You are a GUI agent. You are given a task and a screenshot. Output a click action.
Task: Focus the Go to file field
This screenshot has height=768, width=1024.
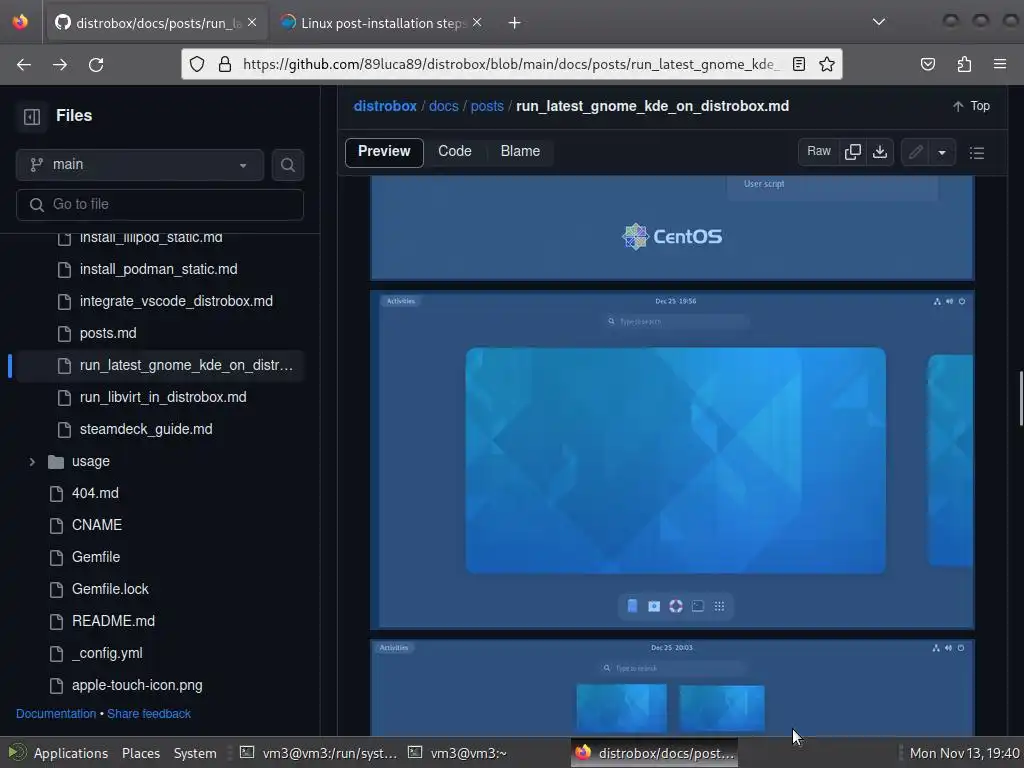click(159, 204)
